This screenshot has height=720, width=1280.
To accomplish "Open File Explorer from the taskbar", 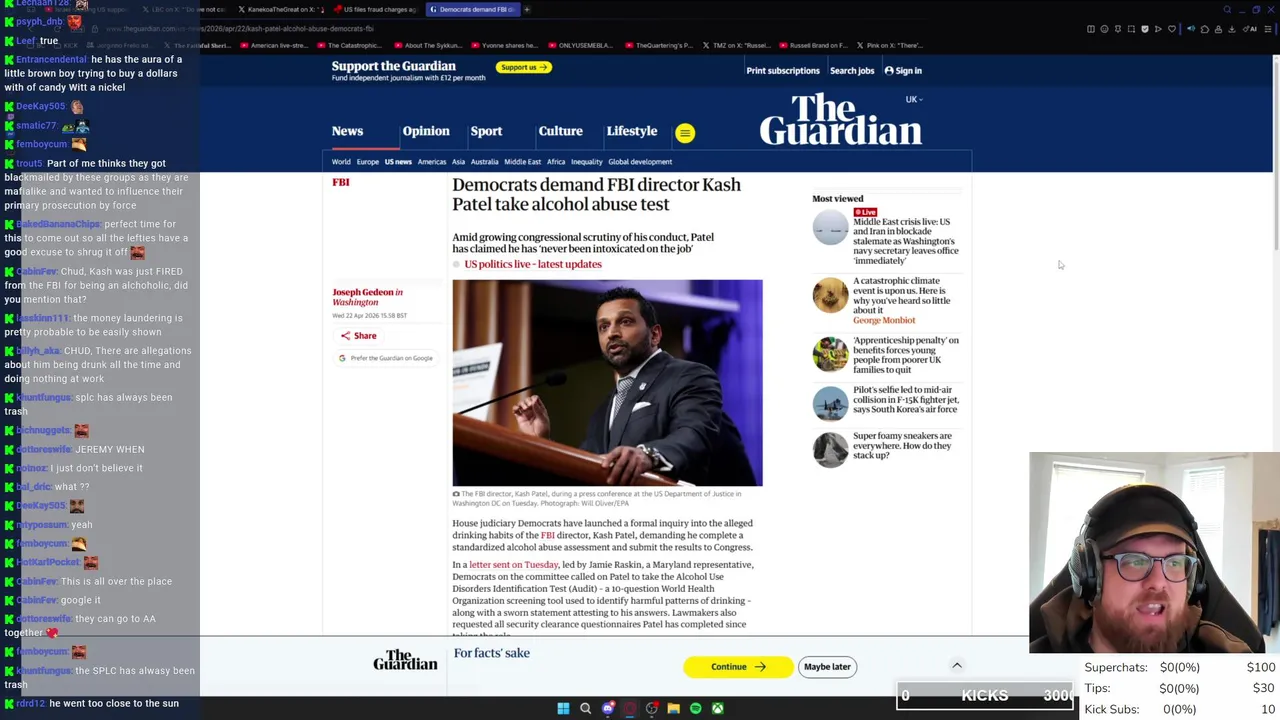I will (674, 709).
